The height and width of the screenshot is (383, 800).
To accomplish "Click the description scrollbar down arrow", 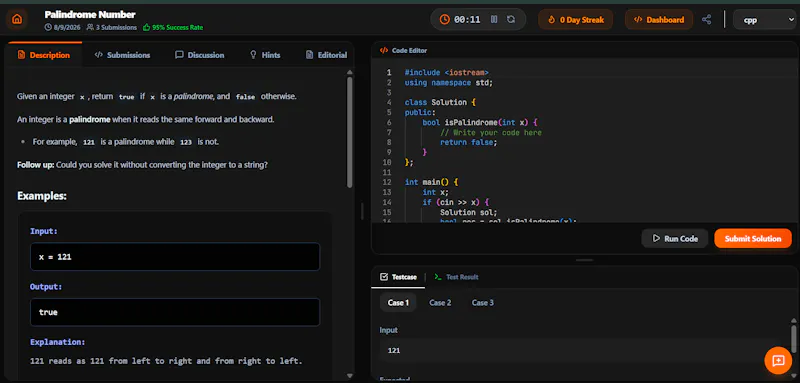I will coord(349,375).
